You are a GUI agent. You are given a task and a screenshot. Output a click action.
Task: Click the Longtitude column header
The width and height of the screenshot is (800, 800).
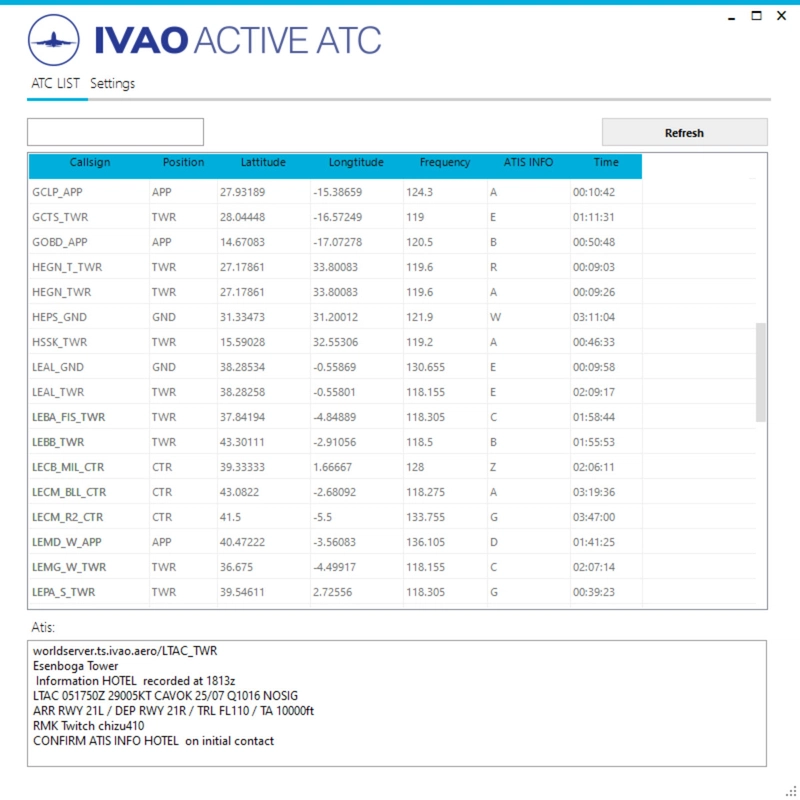click(x=356, y=163)
